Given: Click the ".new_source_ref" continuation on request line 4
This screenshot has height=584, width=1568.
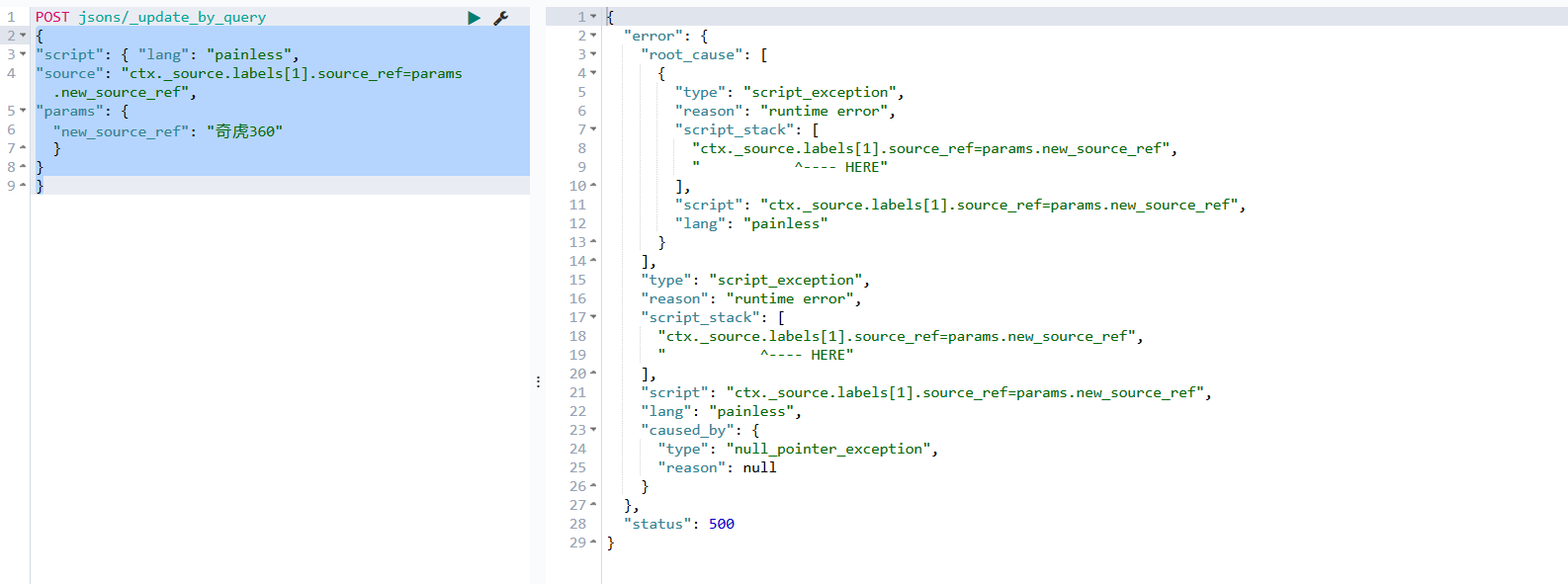Looking at the screenshot, I should pyautogui.click(x=122, y=92).
